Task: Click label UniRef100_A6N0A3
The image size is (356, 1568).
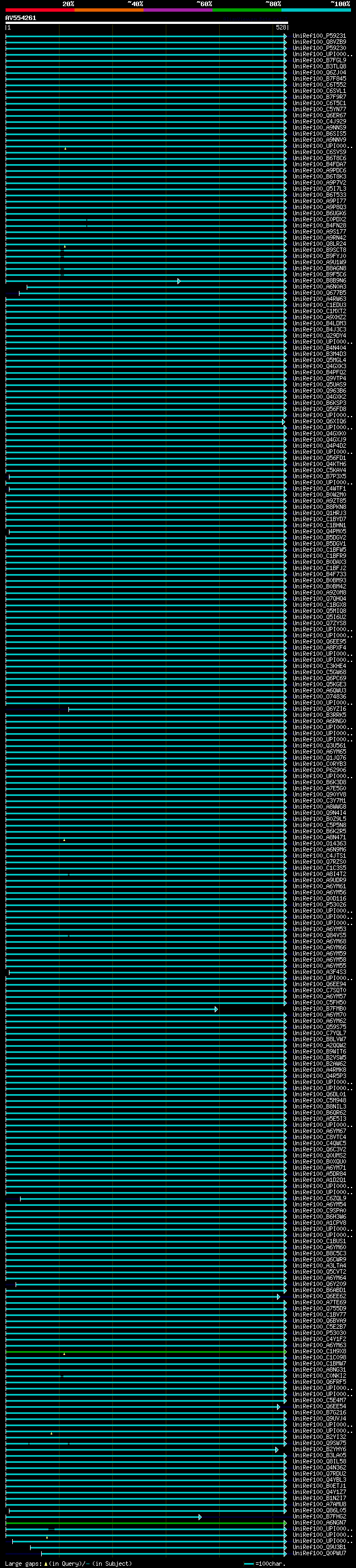Action: pos(319,286)
